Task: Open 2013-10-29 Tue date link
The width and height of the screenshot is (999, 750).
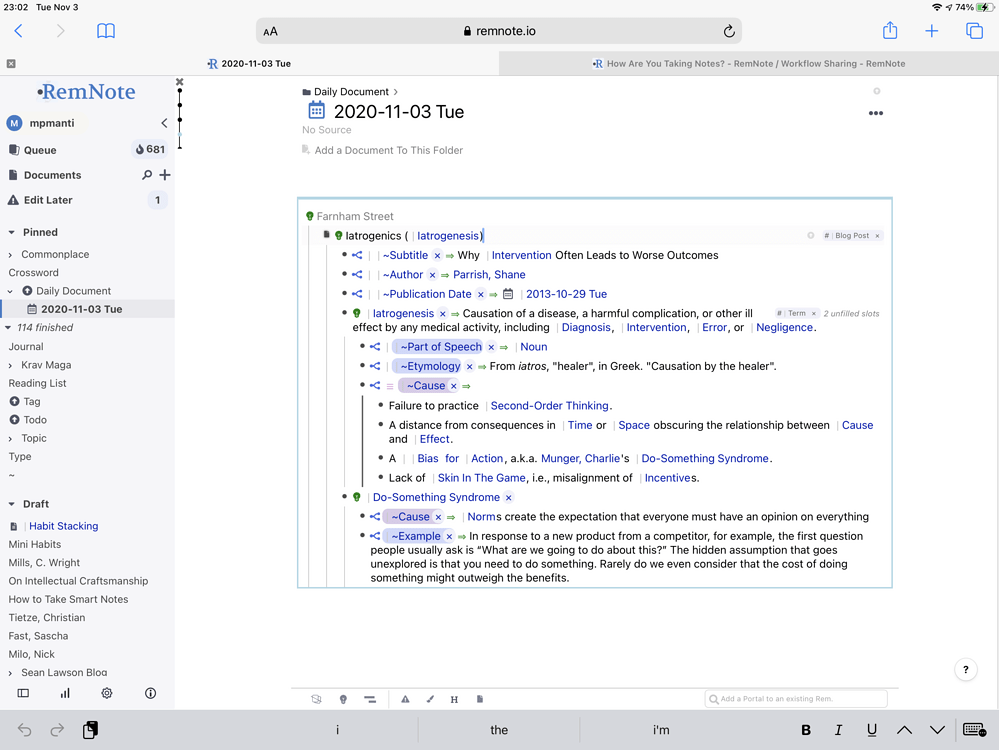Action: click(566, 294)
